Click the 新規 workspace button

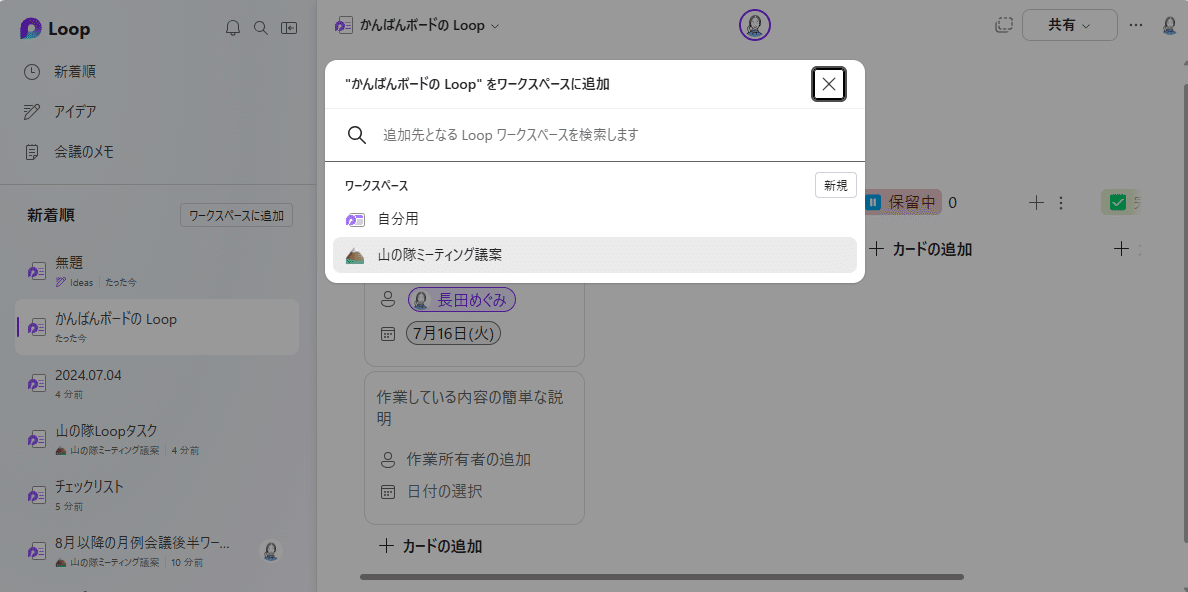(836, 186)
